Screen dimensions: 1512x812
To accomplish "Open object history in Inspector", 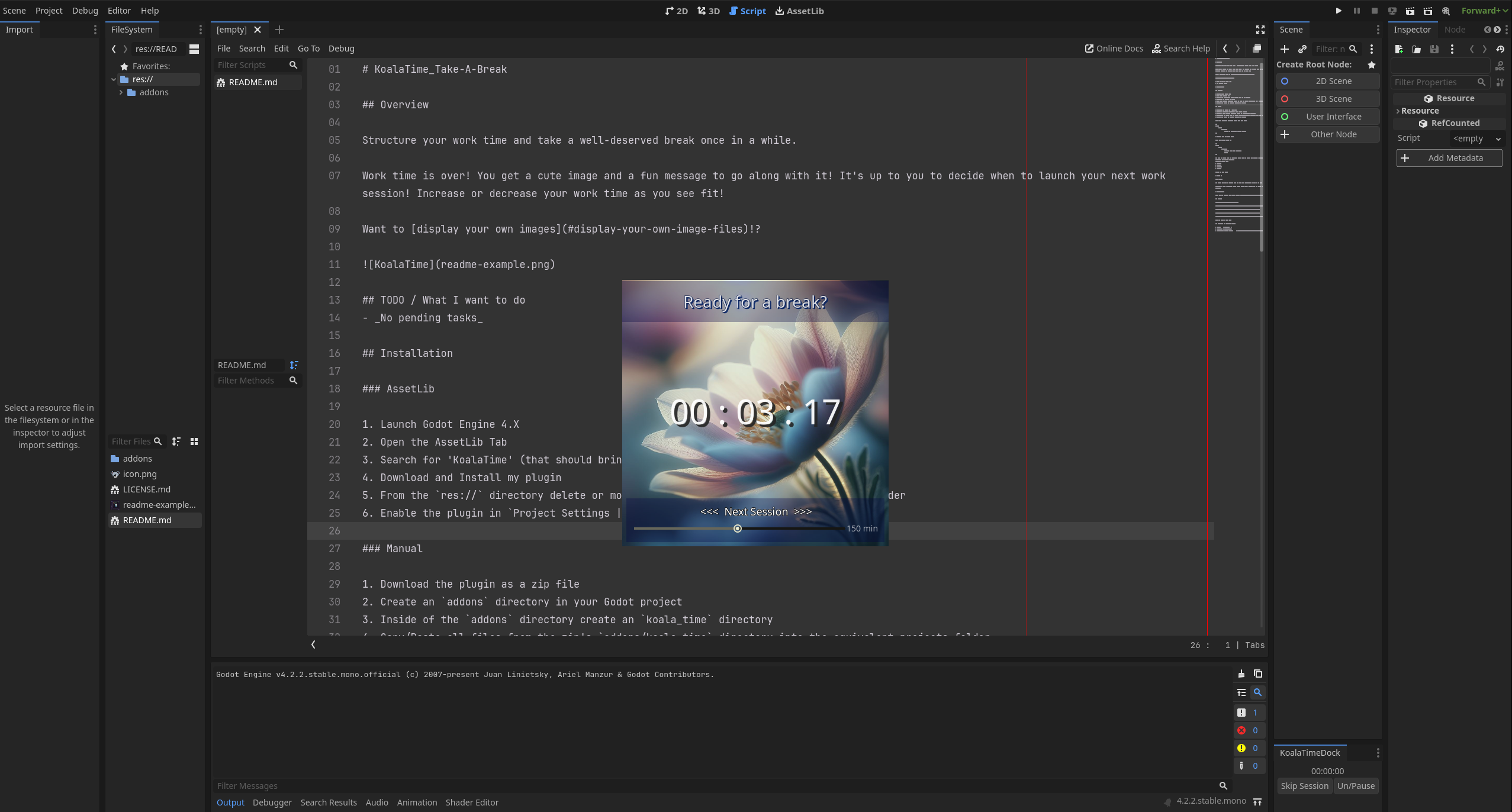I will [1500, 49].
